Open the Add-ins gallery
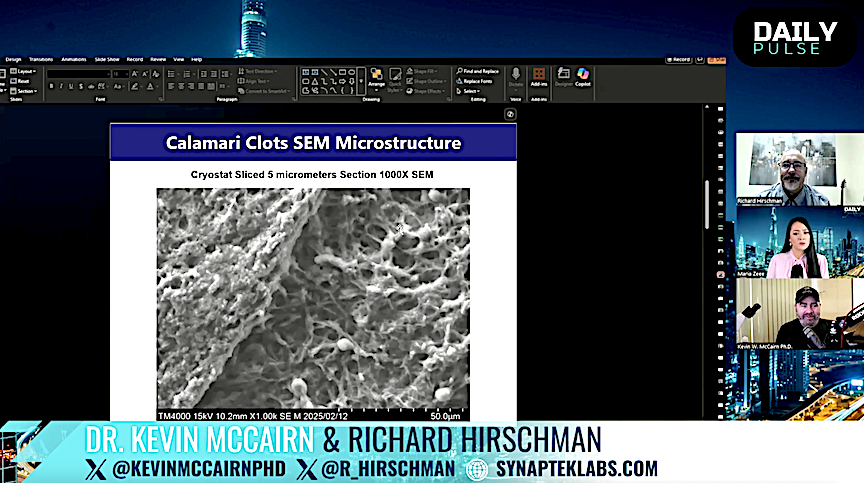Screen dimensions: 864x483 (539, 77)
